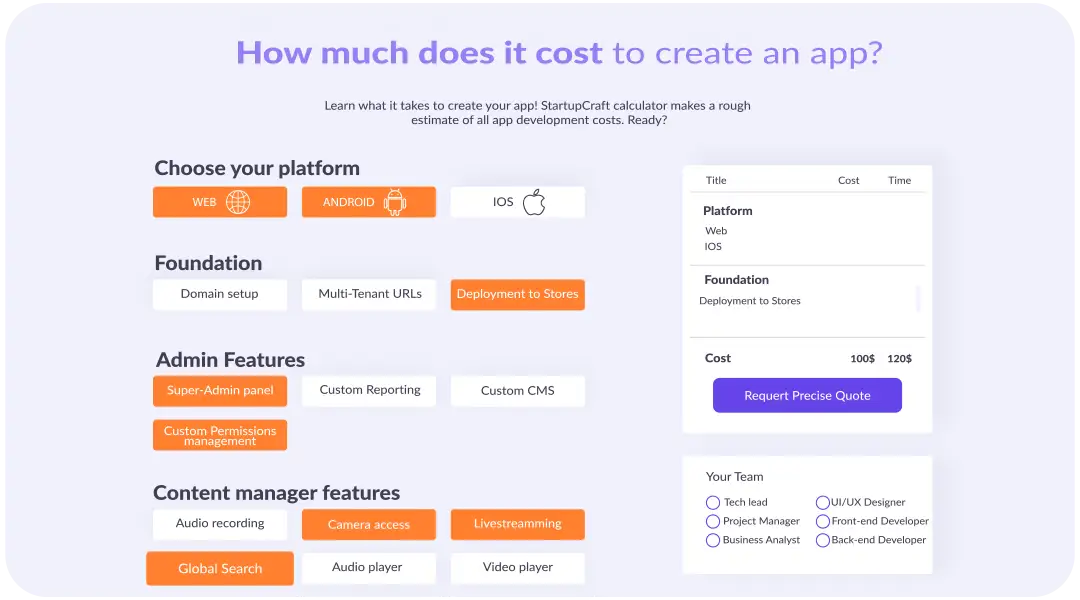
Task: Disable Custom Permissions management
Action: (219, 435)
